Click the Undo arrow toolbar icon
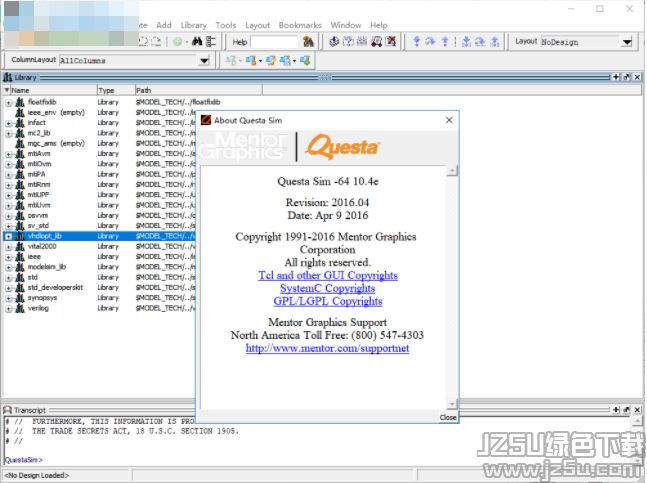Image resolution: width=647 pixels, height=483 pixels. click(143, 42)
